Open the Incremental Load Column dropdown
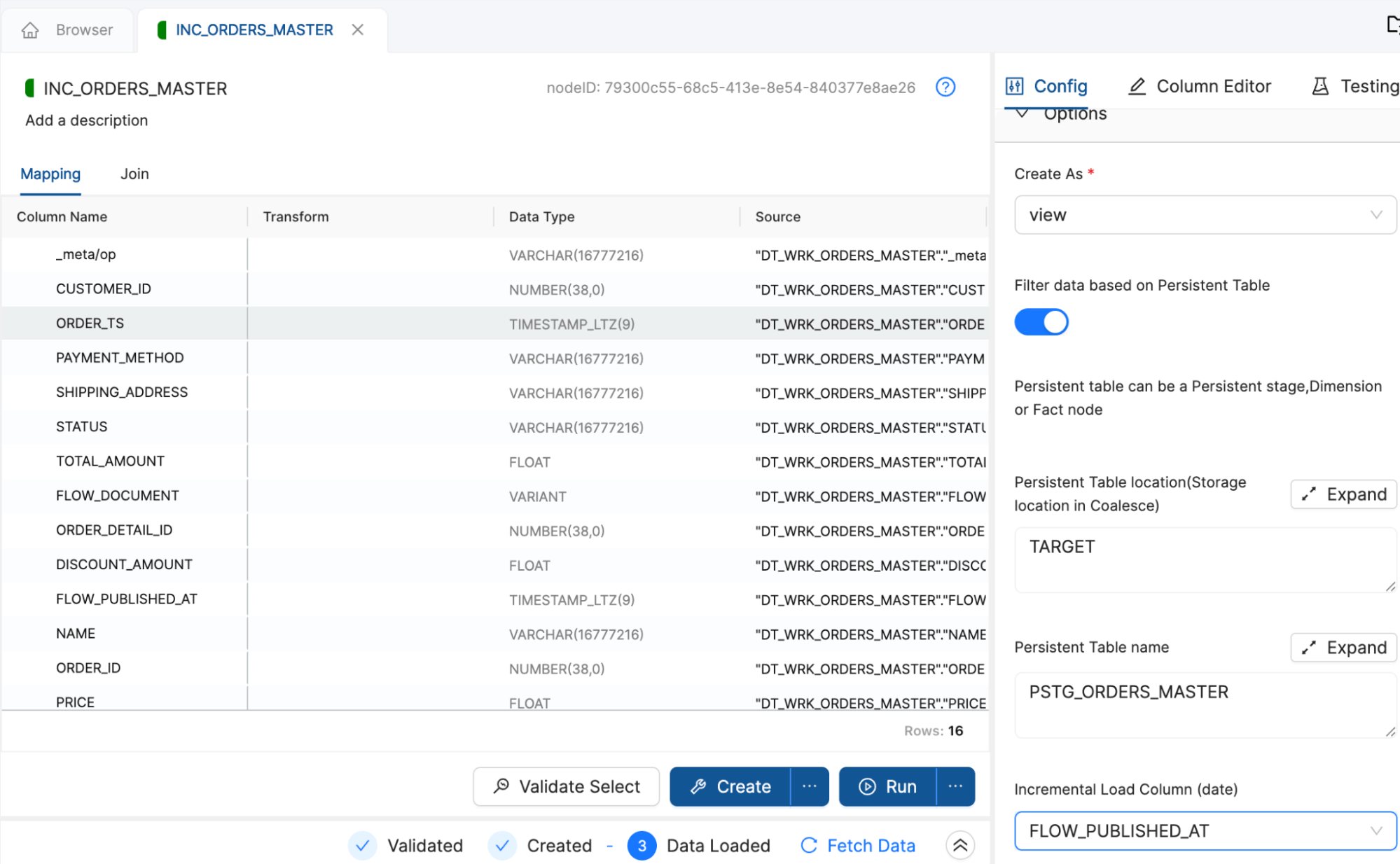 (x=1205, y=831)
